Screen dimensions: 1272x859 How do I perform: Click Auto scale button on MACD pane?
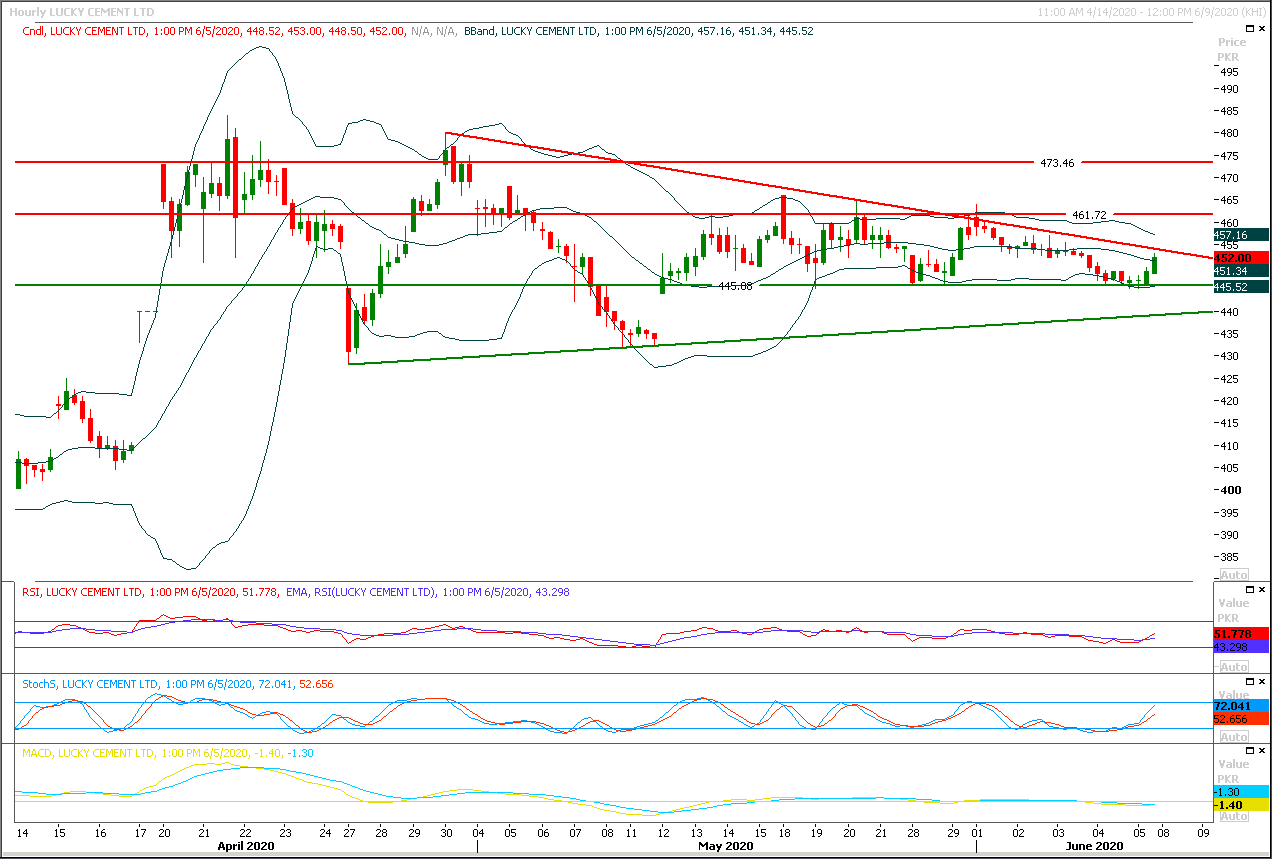tap(1233, 816)
